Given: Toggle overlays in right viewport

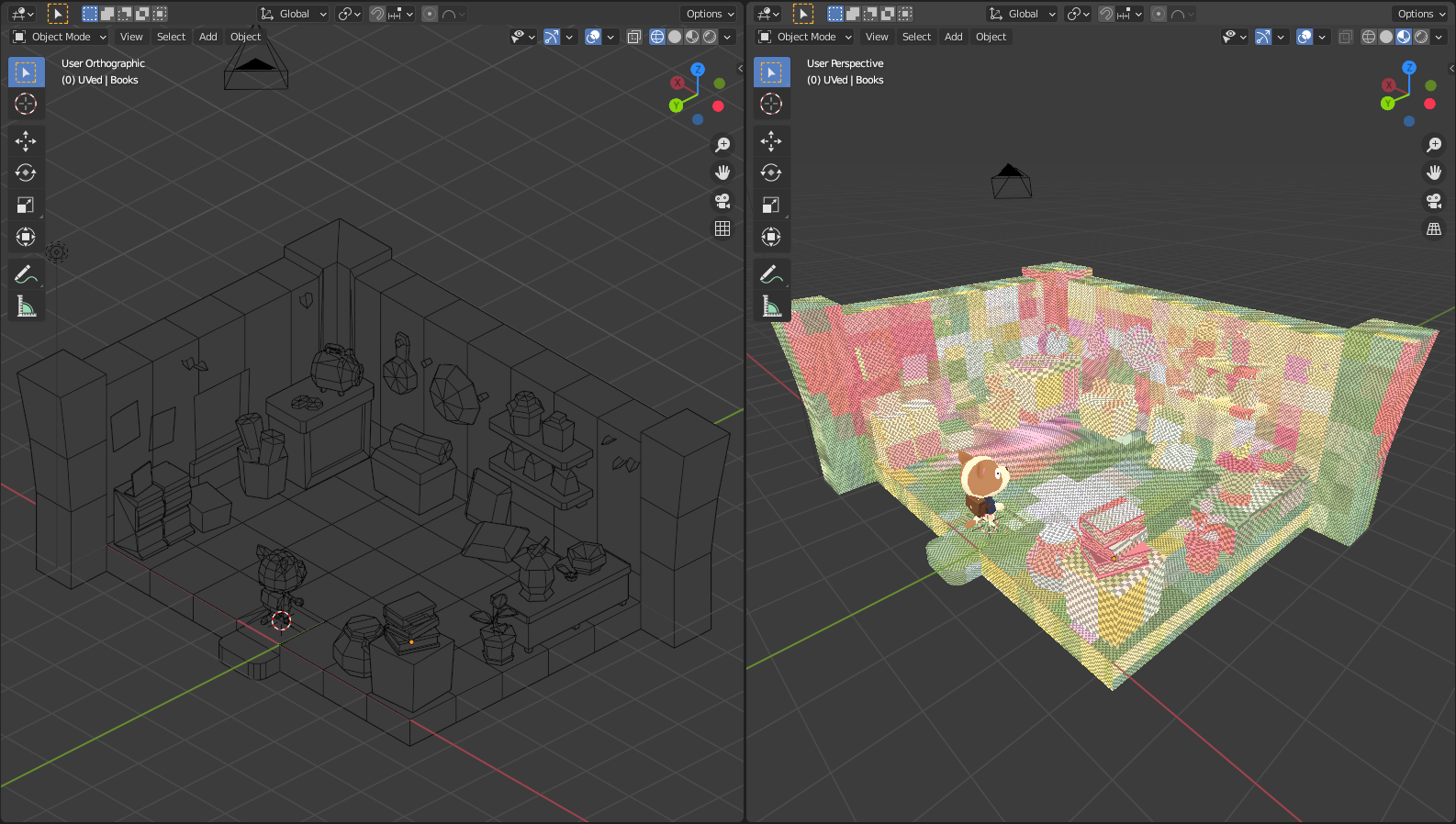Looking at the screenshot, I should pos(1305,37).
